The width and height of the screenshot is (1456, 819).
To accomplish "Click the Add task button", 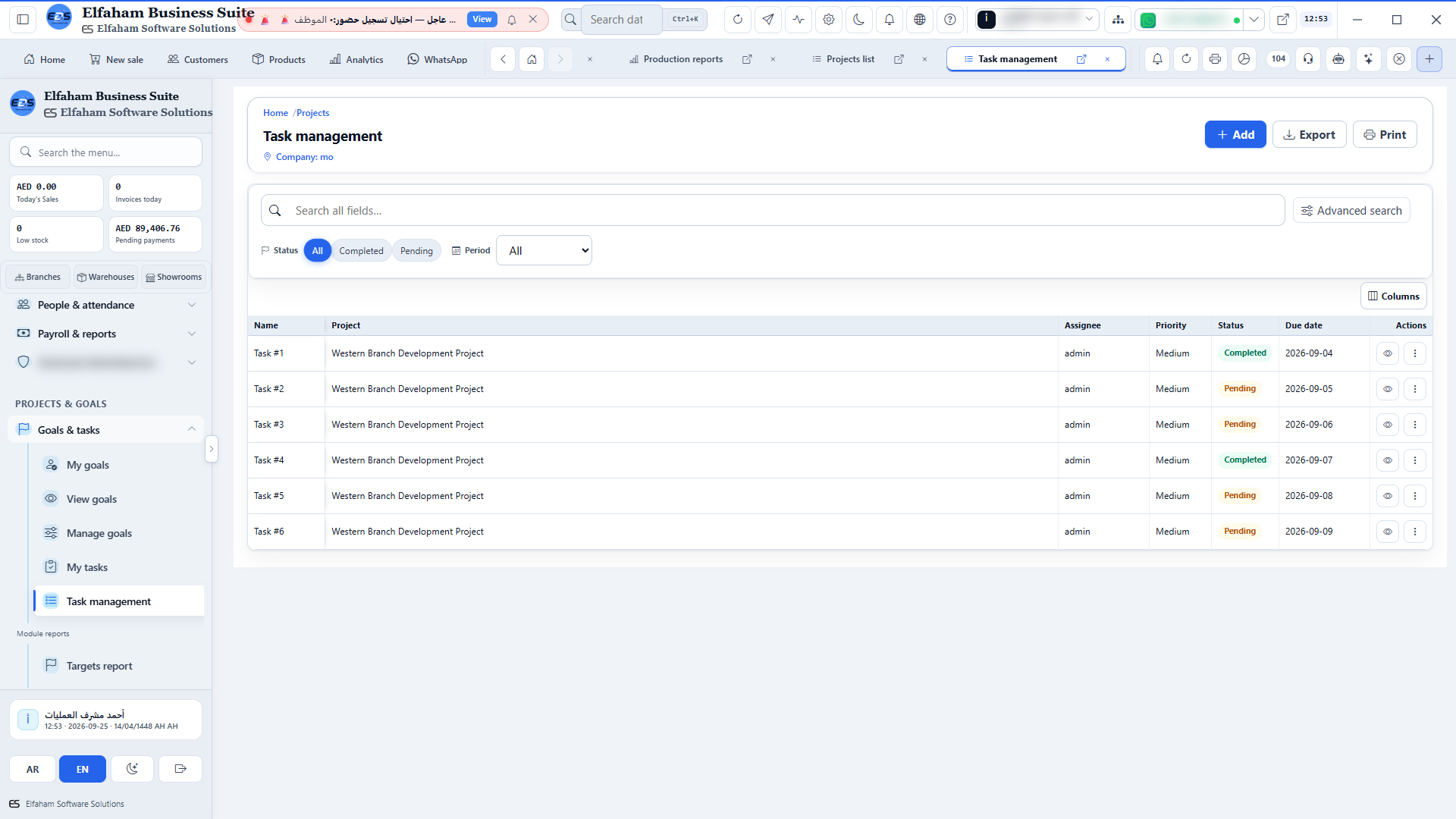I will pos(1235,134).
